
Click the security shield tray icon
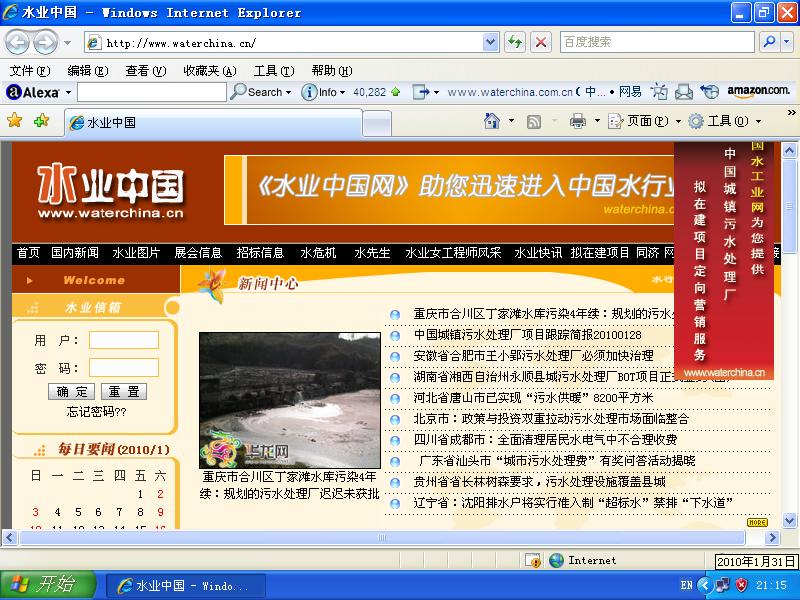coord(741,585)
